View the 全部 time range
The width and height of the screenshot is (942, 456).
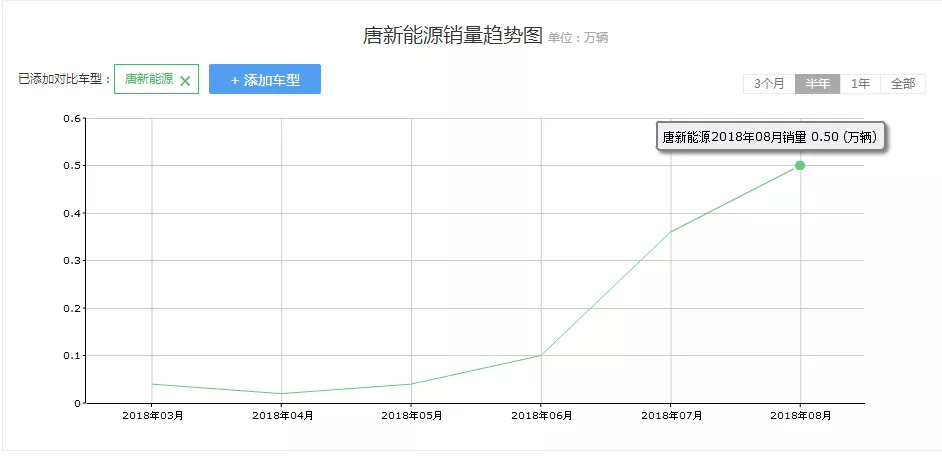903,84
